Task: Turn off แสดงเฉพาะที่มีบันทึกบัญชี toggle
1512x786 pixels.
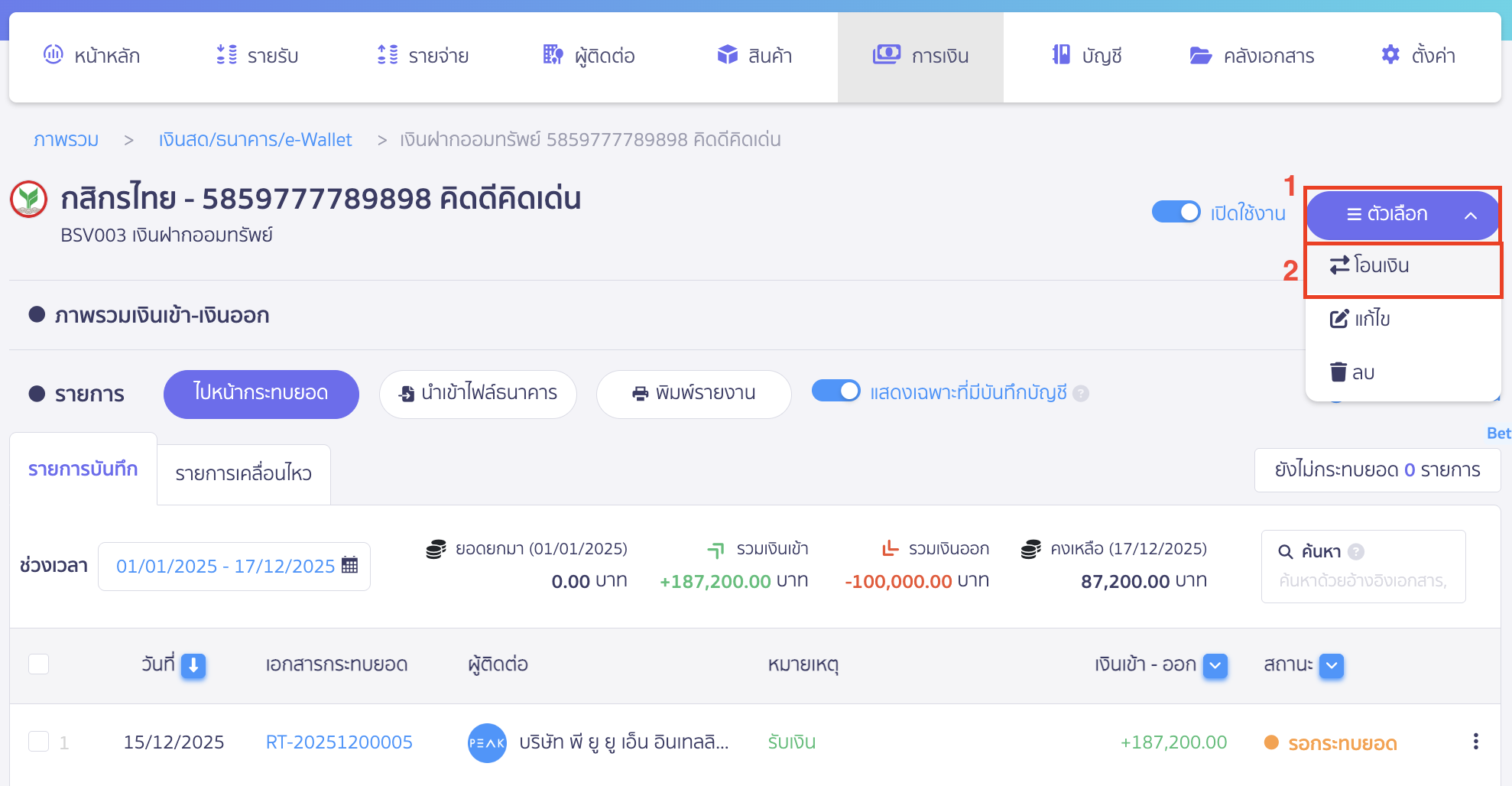Action: coord(836,391)
